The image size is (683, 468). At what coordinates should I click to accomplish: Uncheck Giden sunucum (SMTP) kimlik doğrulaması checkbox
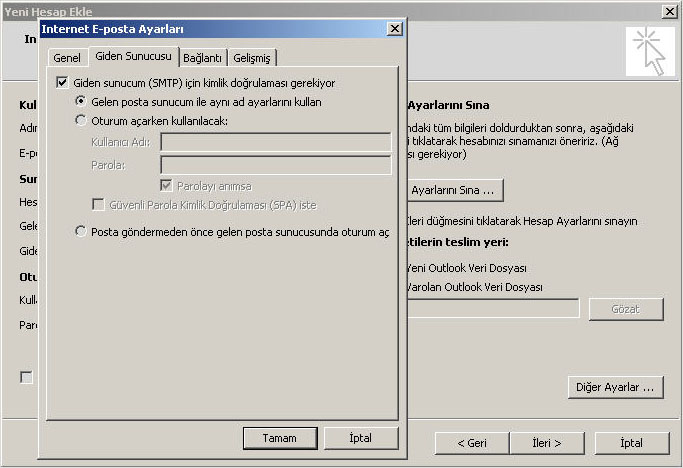tap(62, 83)
